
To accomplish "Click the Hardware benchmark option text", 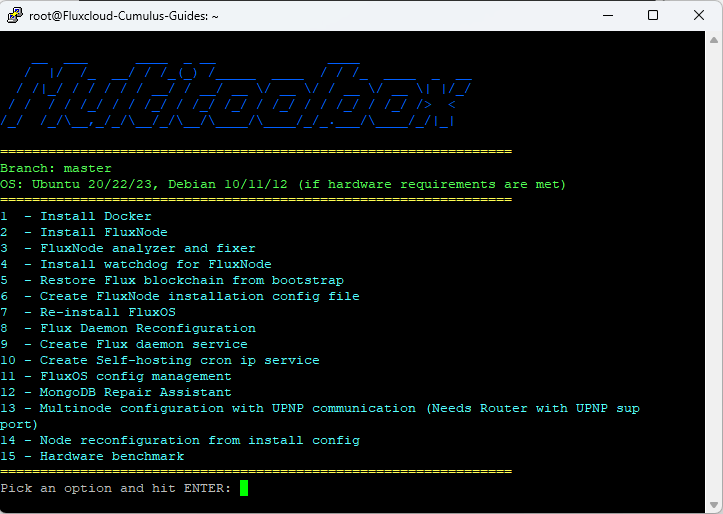I will click(112, 456).
